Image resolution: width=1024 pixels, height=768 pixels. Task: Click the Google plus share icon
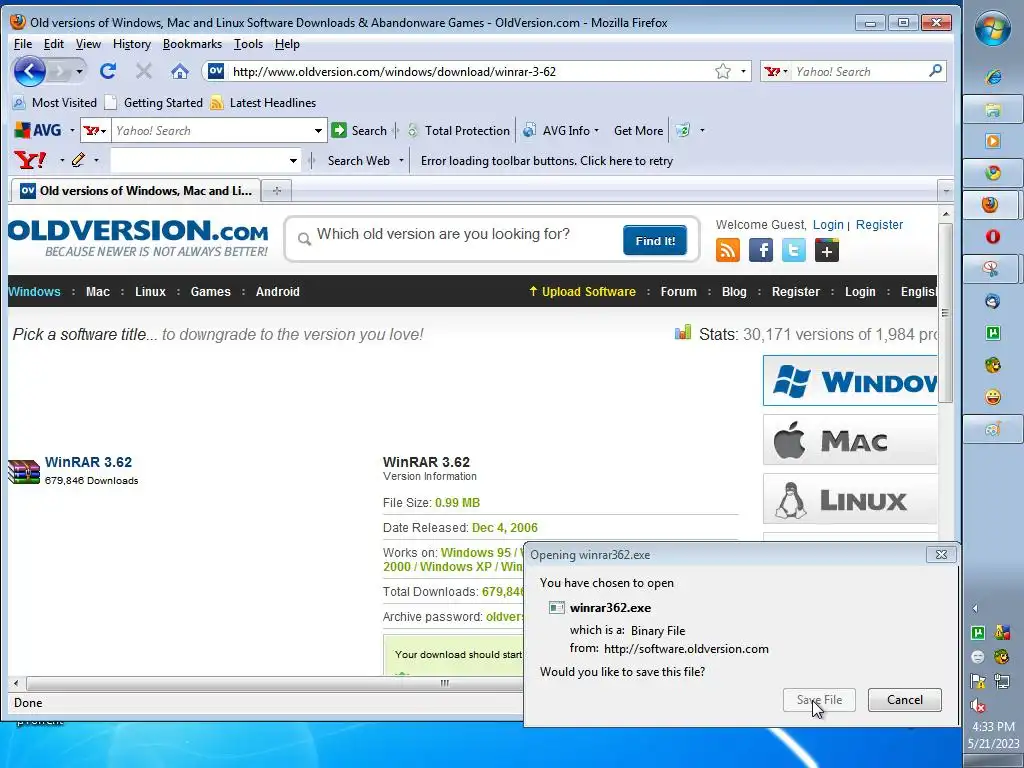(x=827, y=250)
